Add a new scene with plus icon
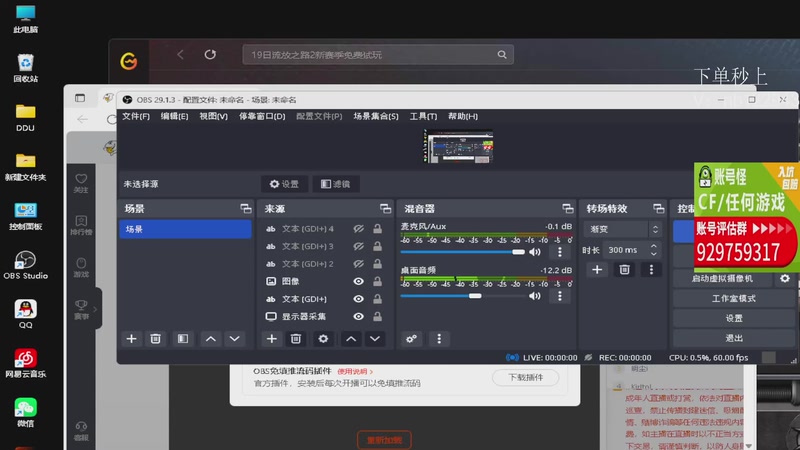The width and height of the screenshot is (800, 450). (131, 339)
